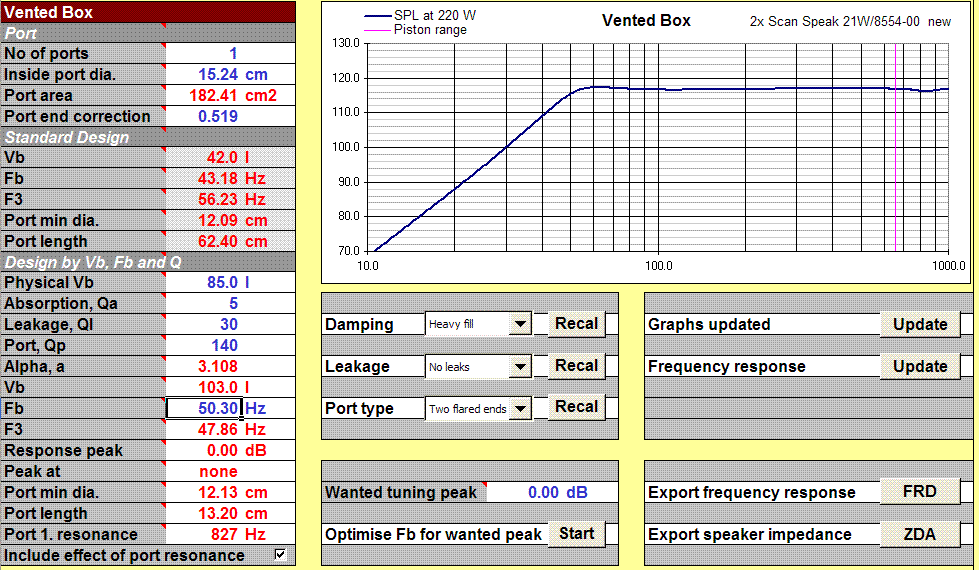Viewport: 979px width, 570px height.
Task: Select Physical Vb value 85.0 l
Action: pyautogui.click(x=230, y=282)
